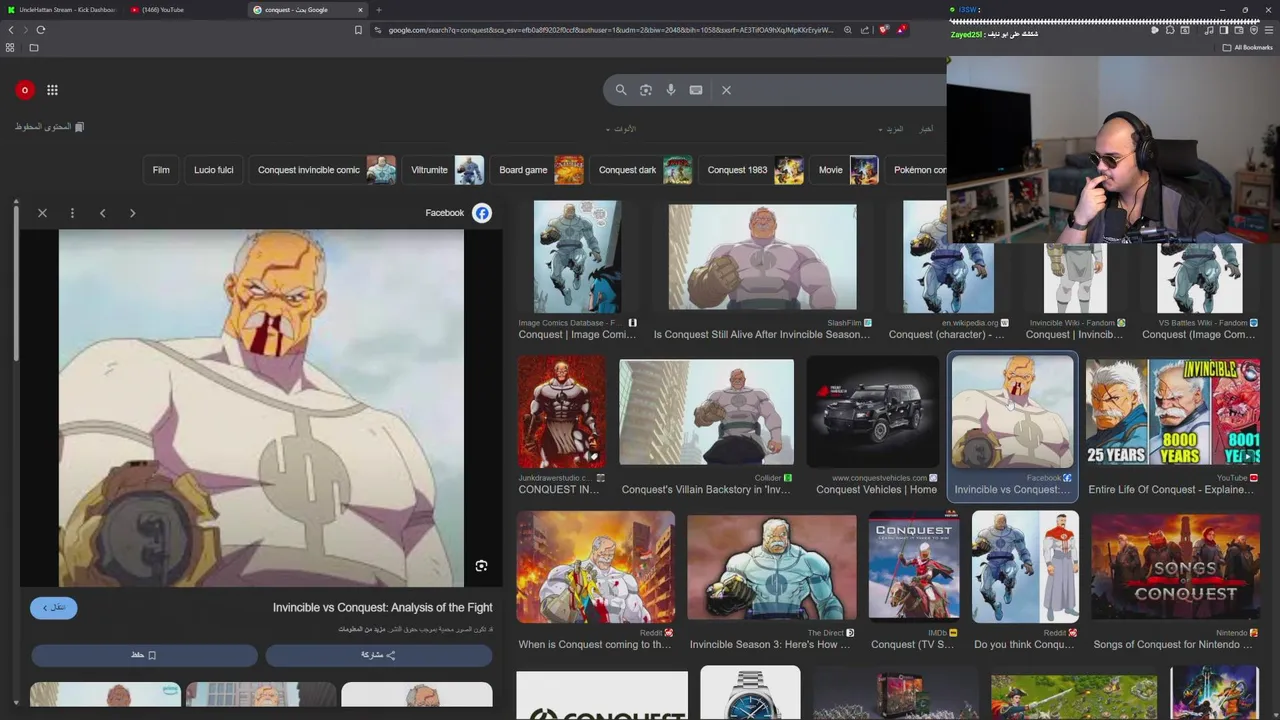Image resolution: width=1280 pixels, height=720 pixels.
Task: Show next image in preview panel
Action: [132, 213]
